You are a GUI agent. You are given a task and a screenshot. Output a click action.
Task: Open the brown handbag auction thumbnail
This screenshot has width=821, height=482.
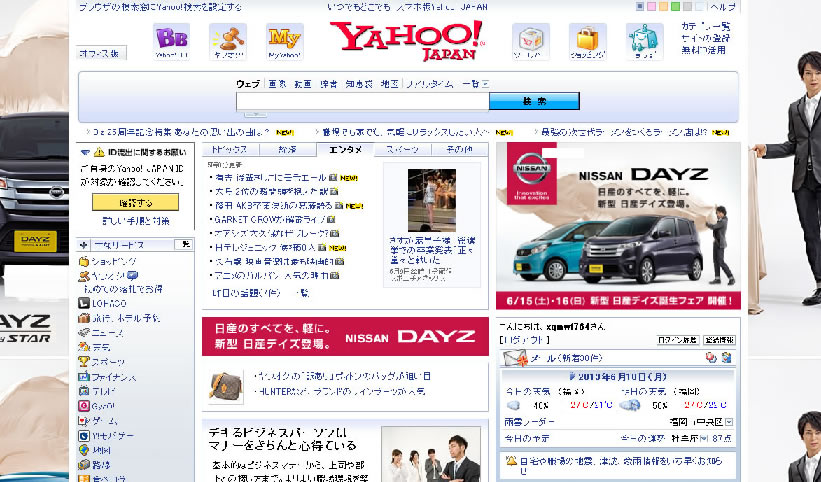coord(226,386)
